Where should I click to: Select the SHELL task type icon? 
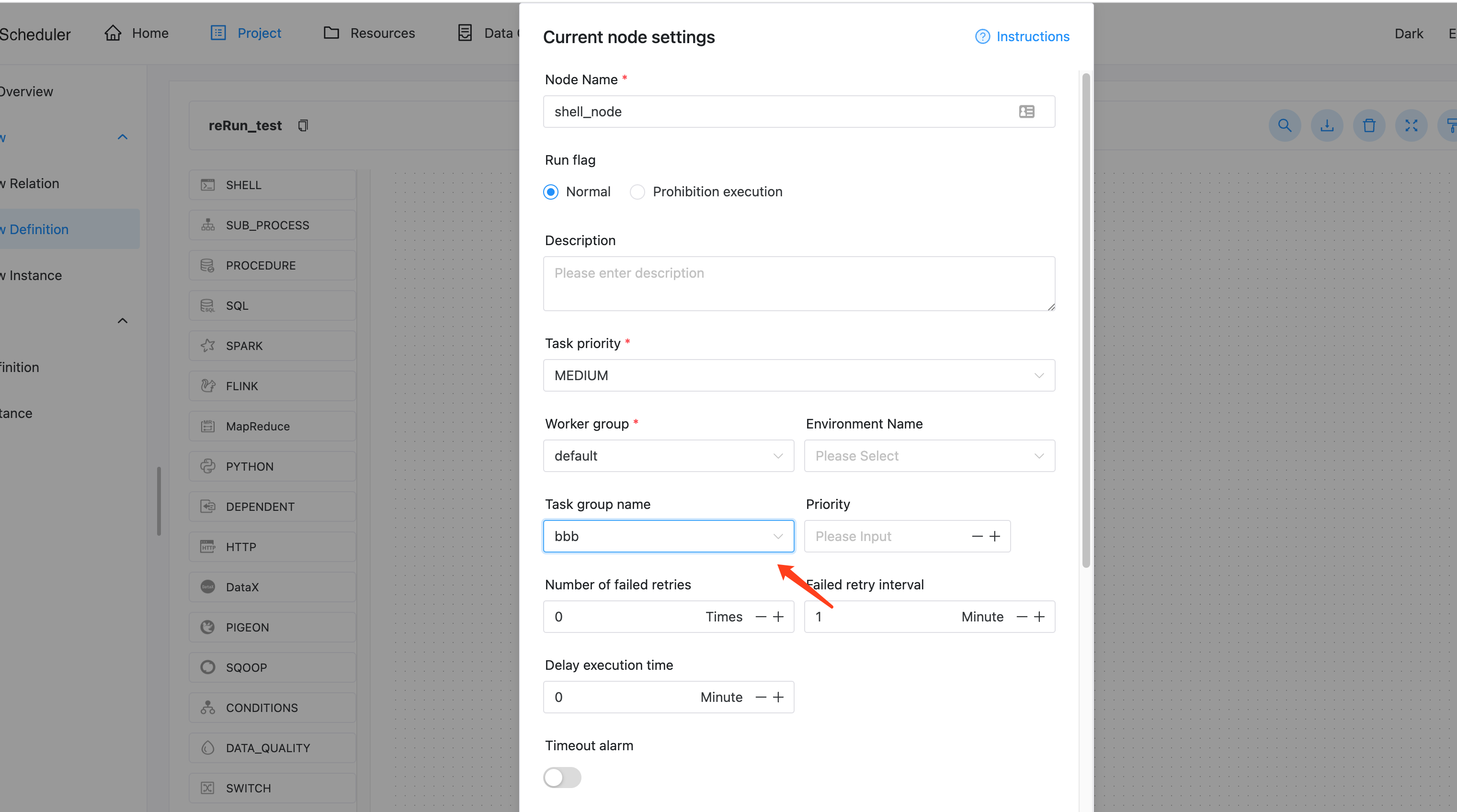click(207, 184)
